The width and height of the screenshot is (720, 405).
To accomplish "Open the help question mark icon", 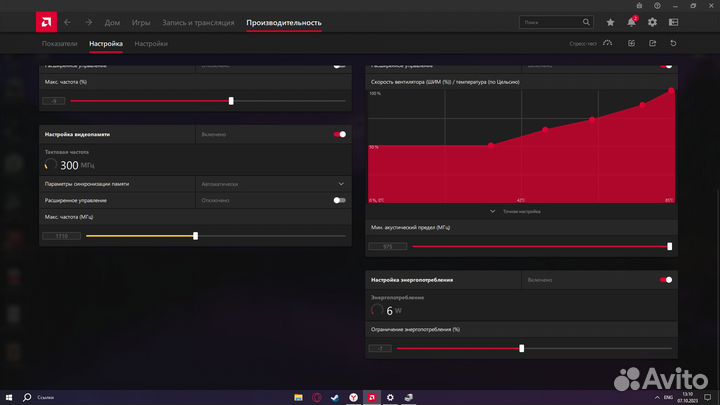I will tap(658, 6).
